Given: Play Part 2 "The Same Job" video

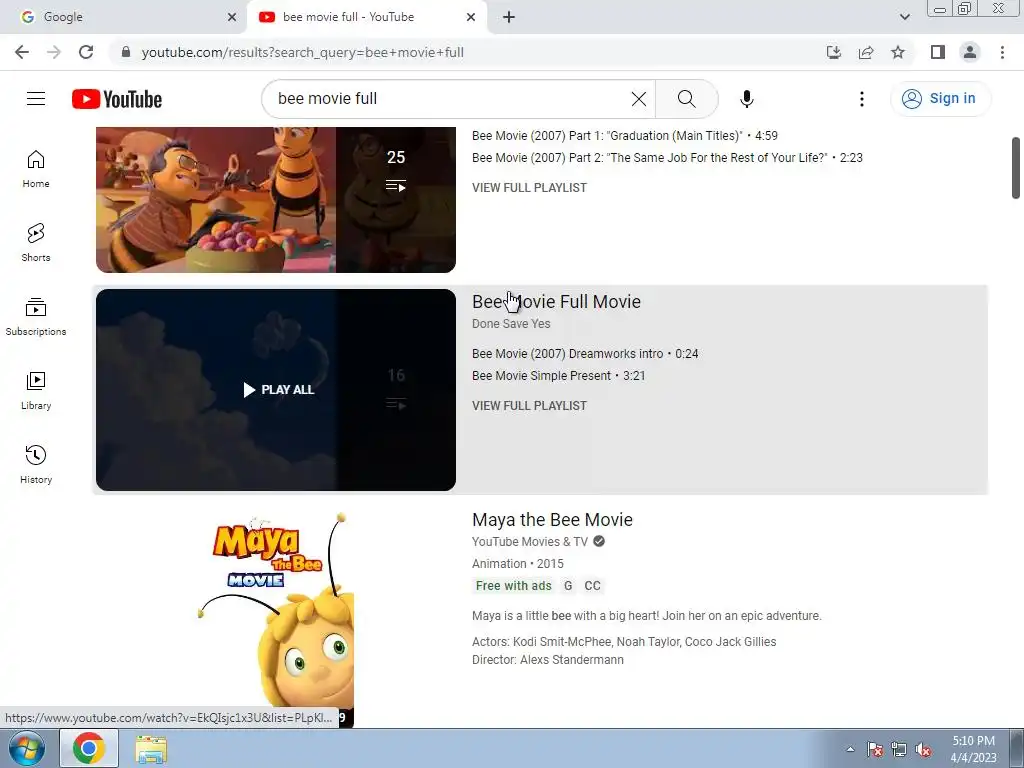Looking at the screenshot, I should tap(667, 158).
